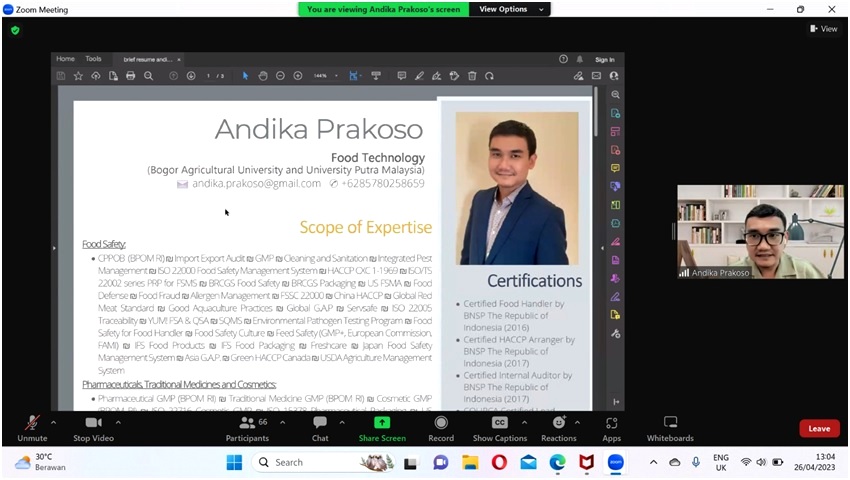Click the PDF document vertical scrollbar
This screenshot has width=850, height=480.
[x=596, y=112]
